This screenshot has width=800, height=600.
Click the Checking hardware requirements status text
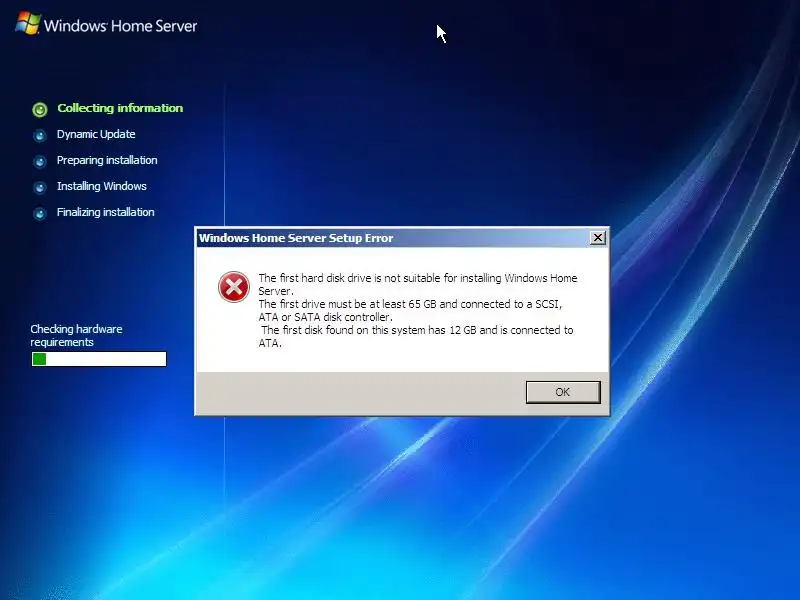(x=76, y=336)
